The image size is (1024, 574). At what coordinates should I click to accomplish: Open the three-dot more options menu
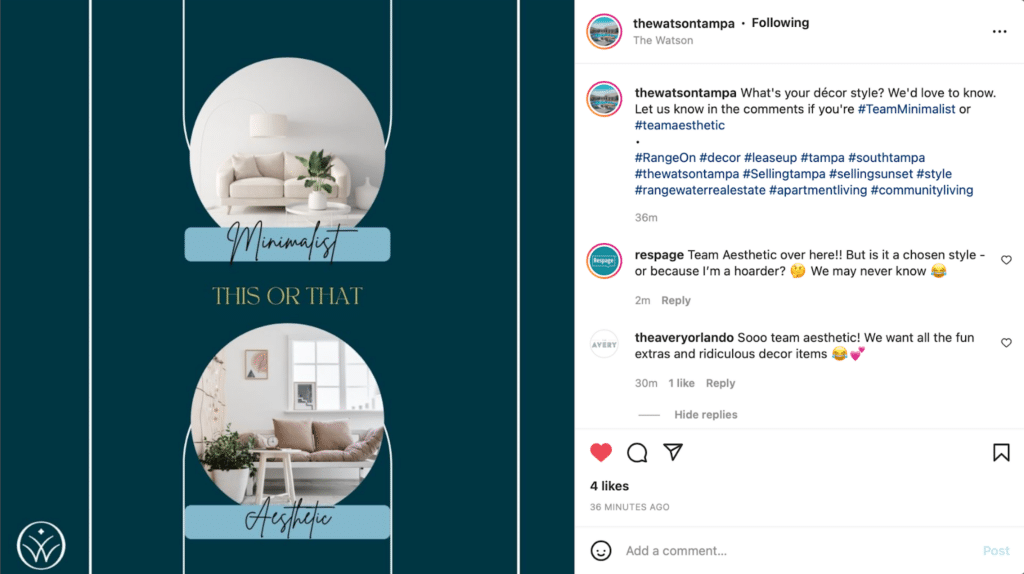click(x=999, y=31)
